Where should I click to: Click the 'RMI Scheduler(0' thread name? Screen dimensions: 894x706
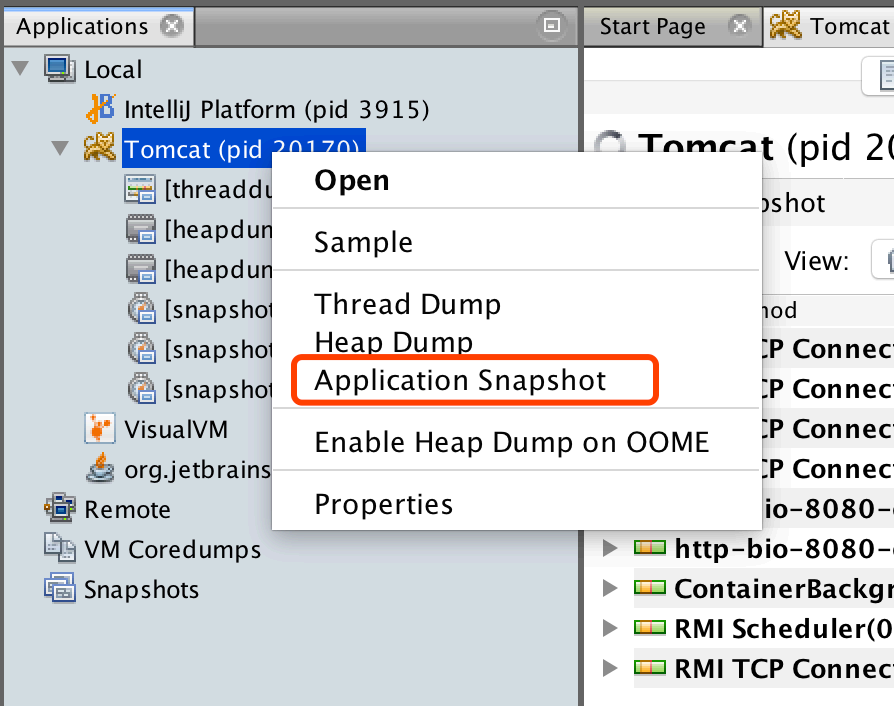click(783, 628)
